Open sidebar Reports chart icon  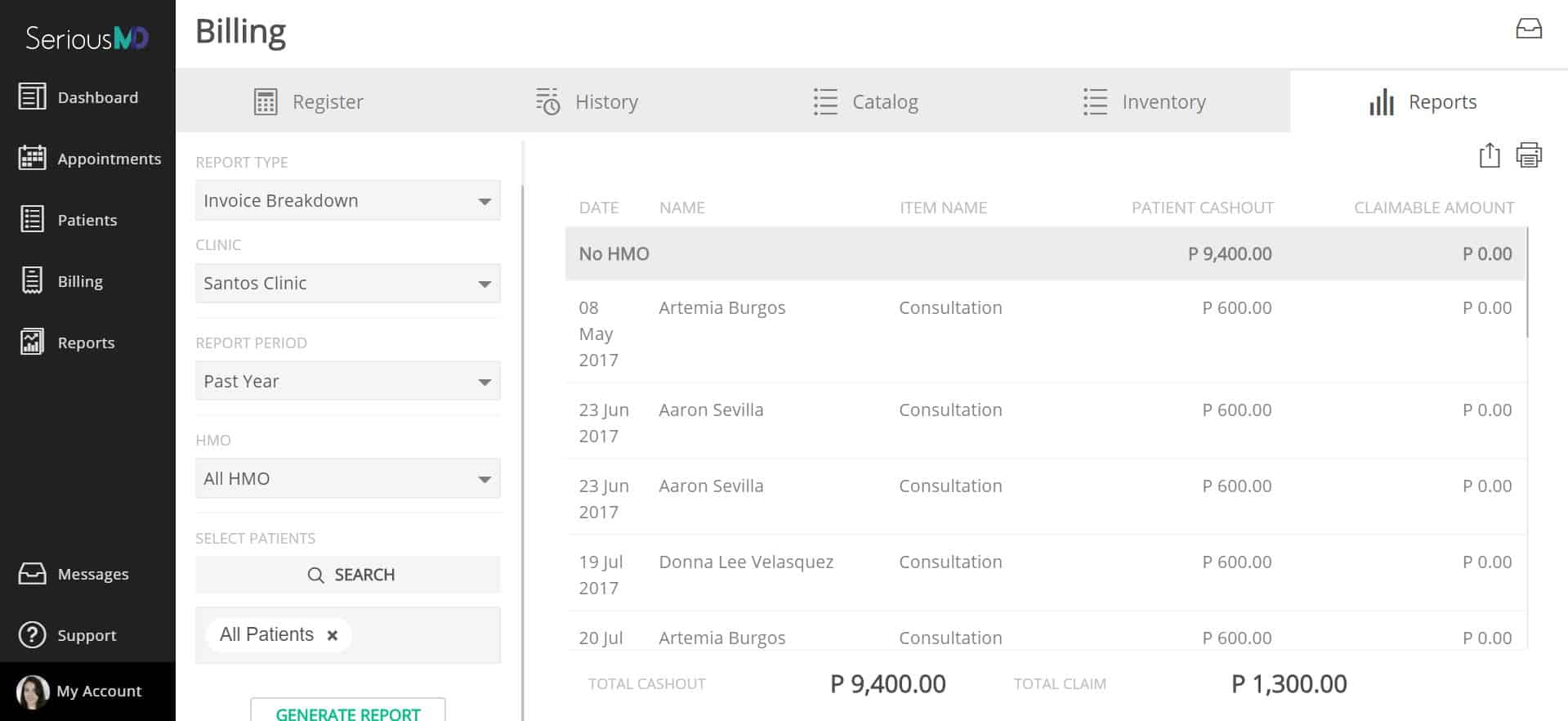tap(32, 342)
